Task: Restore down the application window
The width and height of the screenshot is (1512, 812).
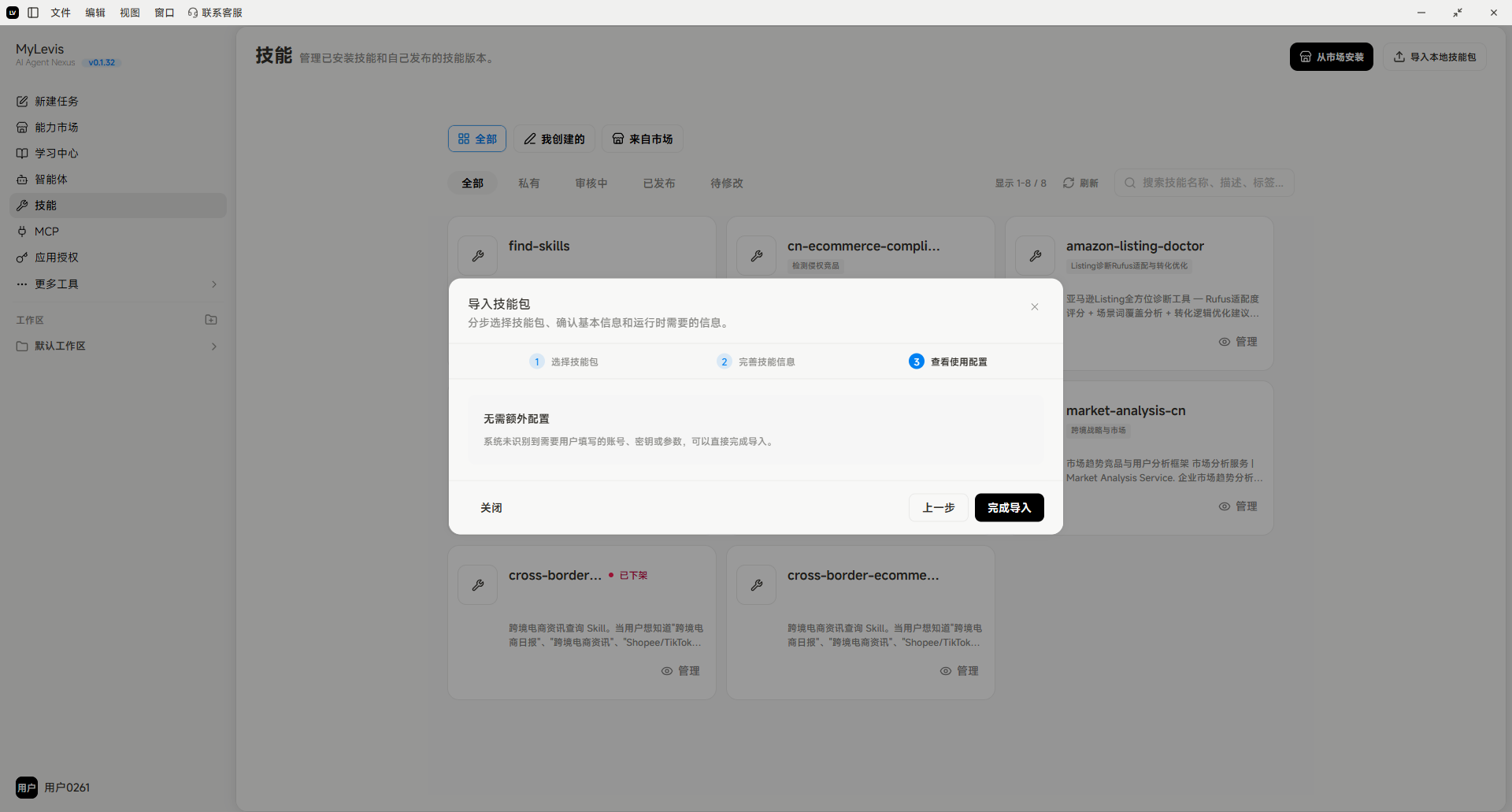Action: tap(1458, 13)
